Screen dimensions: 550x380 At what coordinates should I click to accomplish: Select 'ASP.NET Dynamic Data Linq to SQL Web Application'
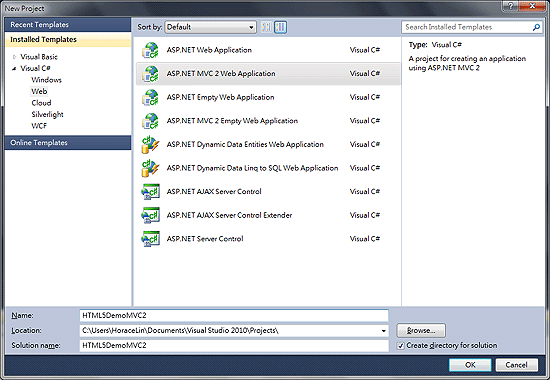[252, 168]
